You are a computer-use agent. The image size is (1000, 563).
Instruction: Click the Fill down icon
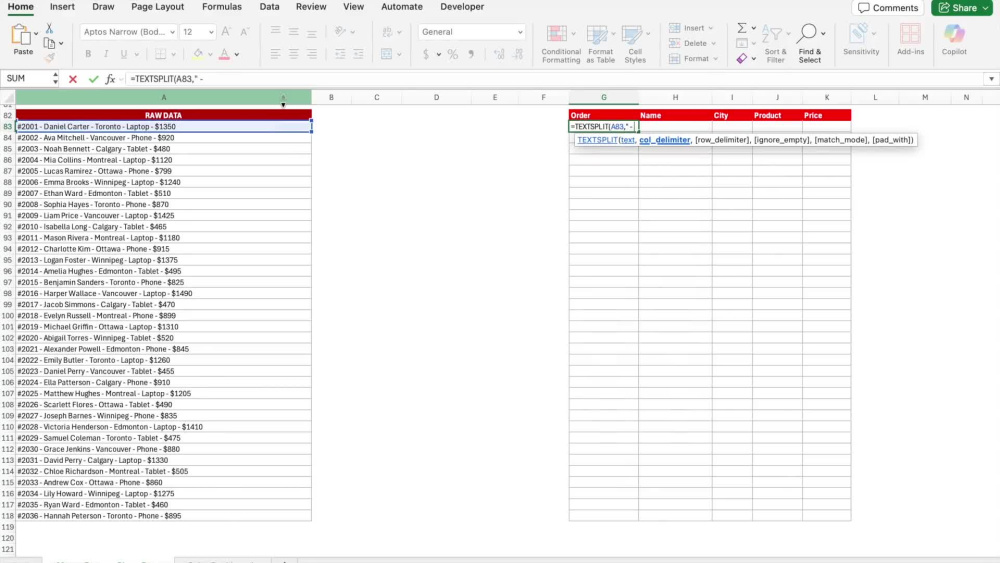pos(742,43)
